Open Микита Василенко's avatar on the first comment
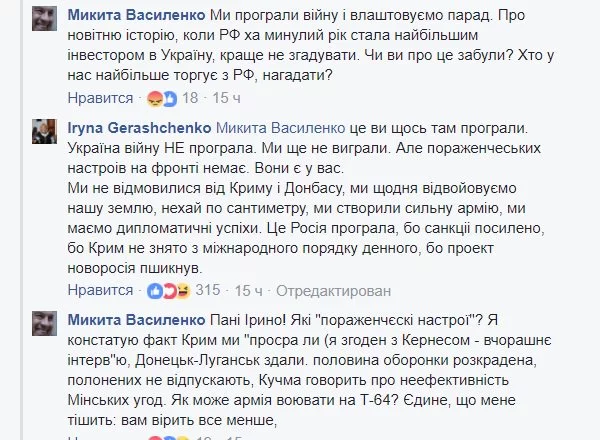600x440 pixels. pyautogui.click(x=44, y=22)
